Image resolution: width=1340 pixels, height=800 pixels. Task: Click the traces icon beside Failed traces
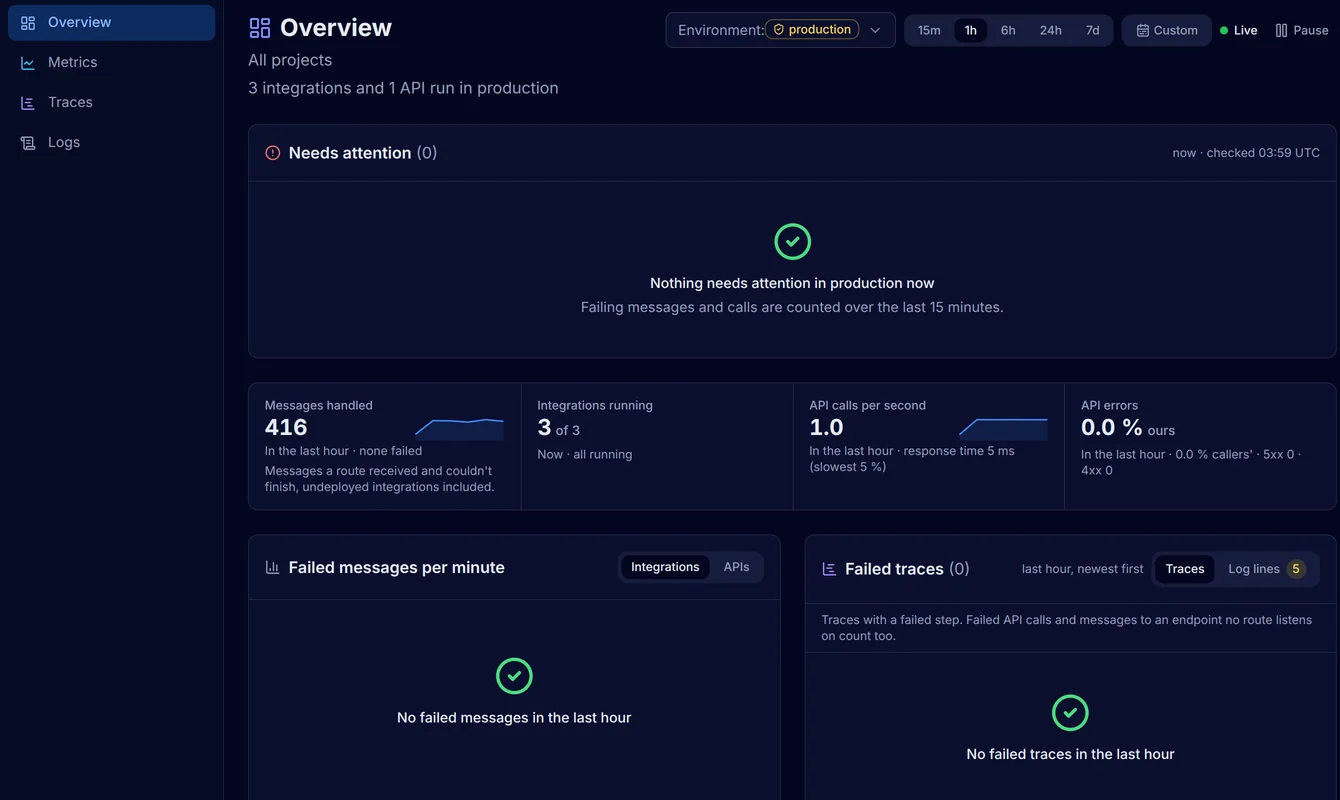coord(829,569)
